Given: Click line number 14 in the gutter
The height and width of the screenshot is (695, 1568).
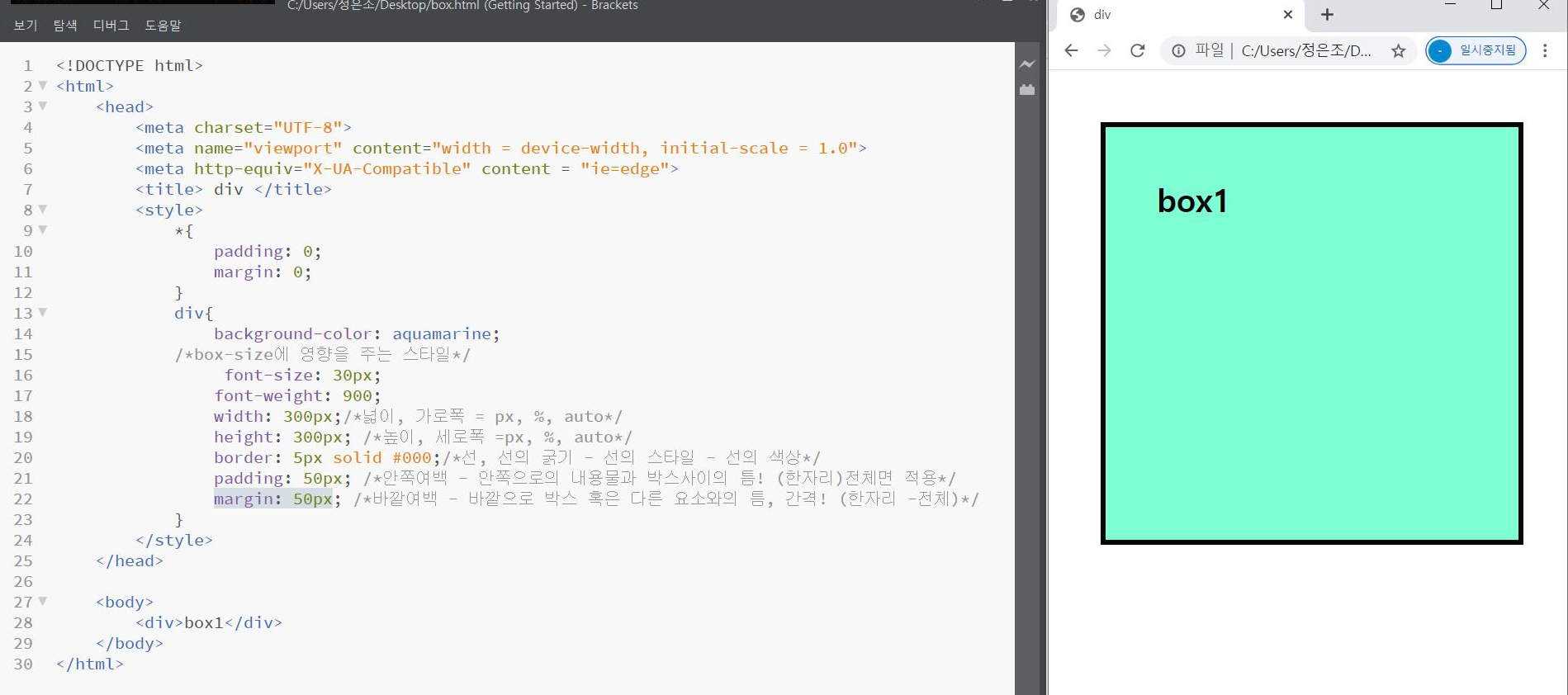Looking at the screenshot, I should [23, 333].
